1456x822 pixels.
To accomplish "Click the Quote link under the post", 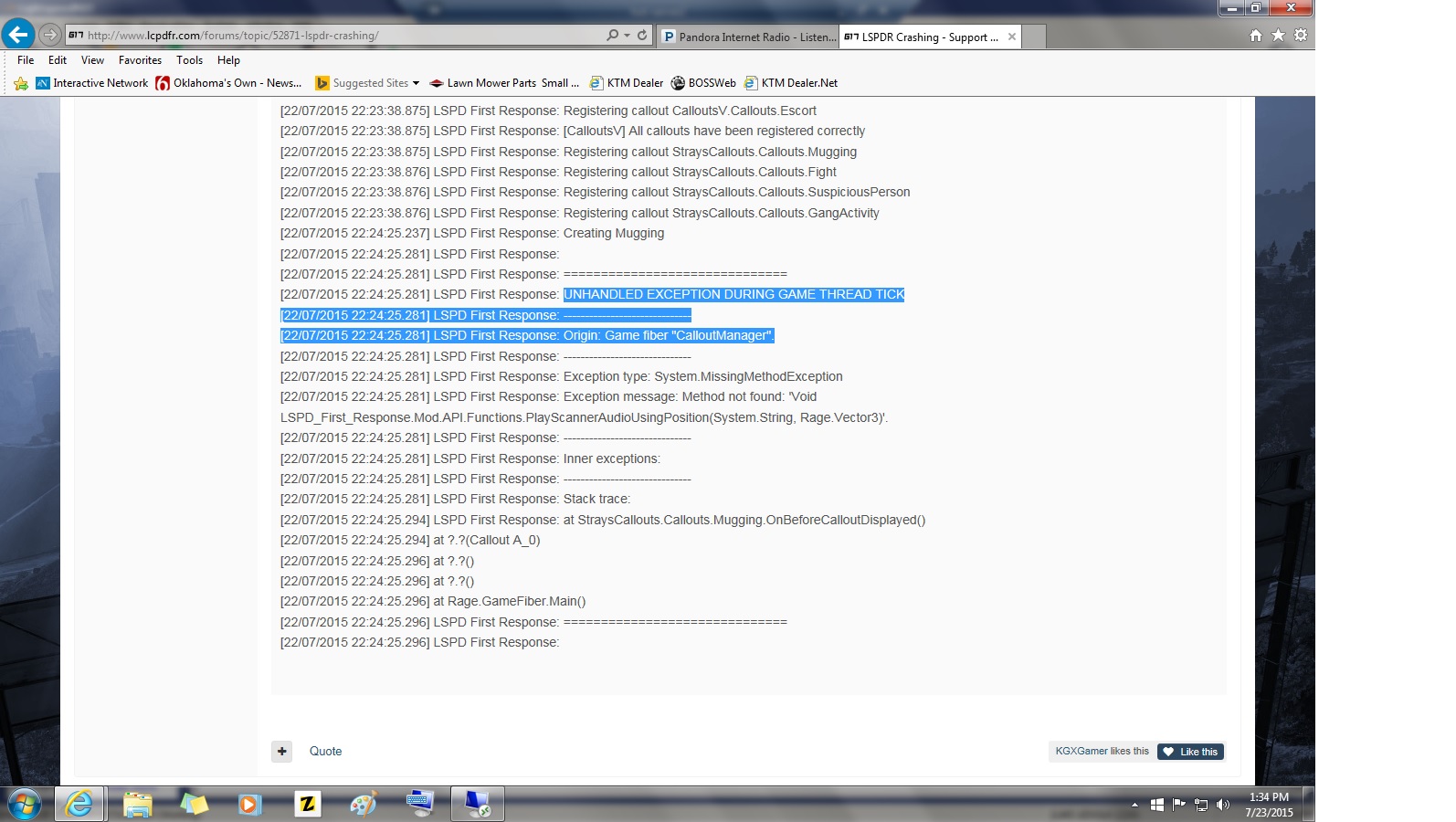I will (325, 752).
